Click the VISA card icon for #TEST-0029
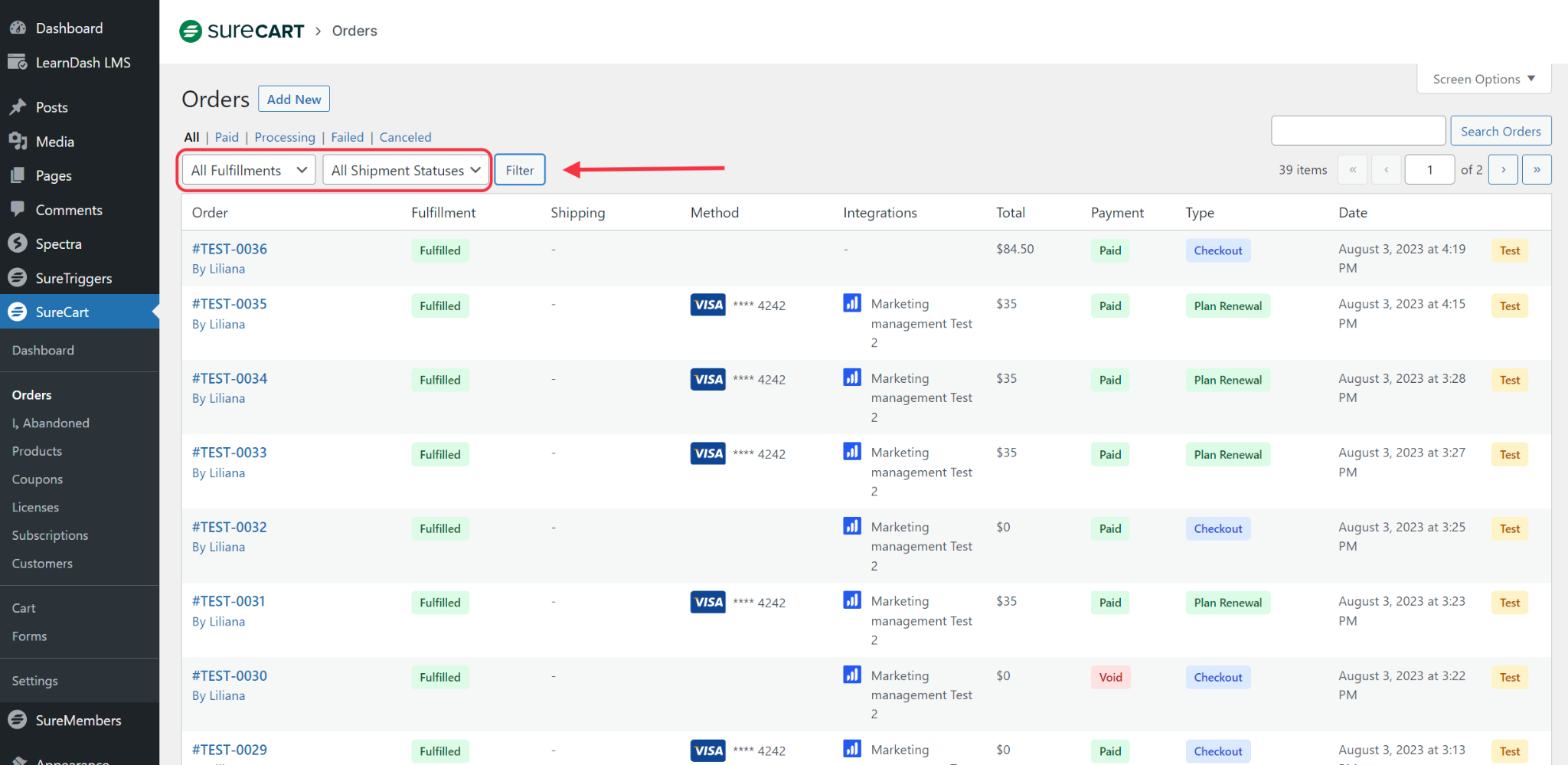The image size is (1568, 765). pyautogui.click(x=707, y=750)
